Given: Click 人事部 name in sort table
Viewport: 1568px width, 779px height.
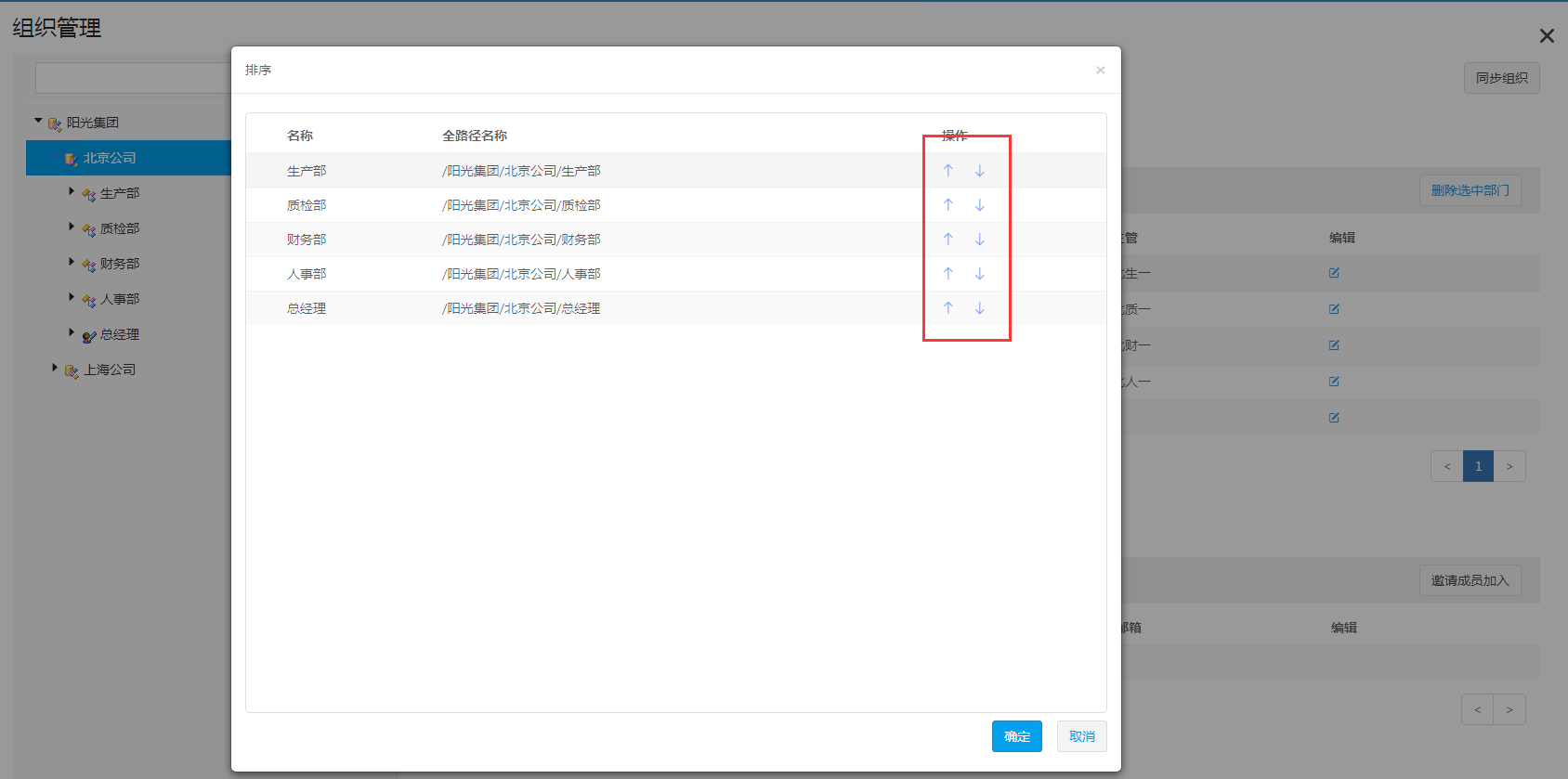Looking at the screenshot, I should [307, 274].
